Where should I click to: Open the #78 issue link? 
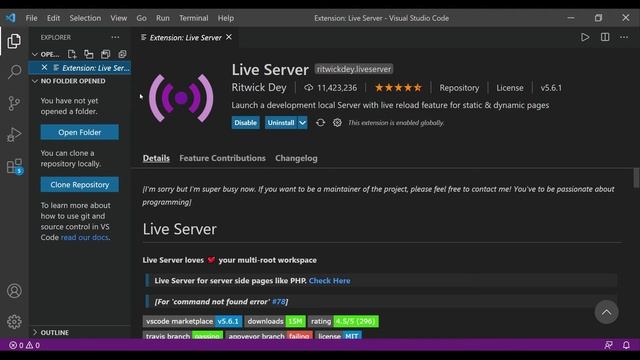[x=279, y=302]
